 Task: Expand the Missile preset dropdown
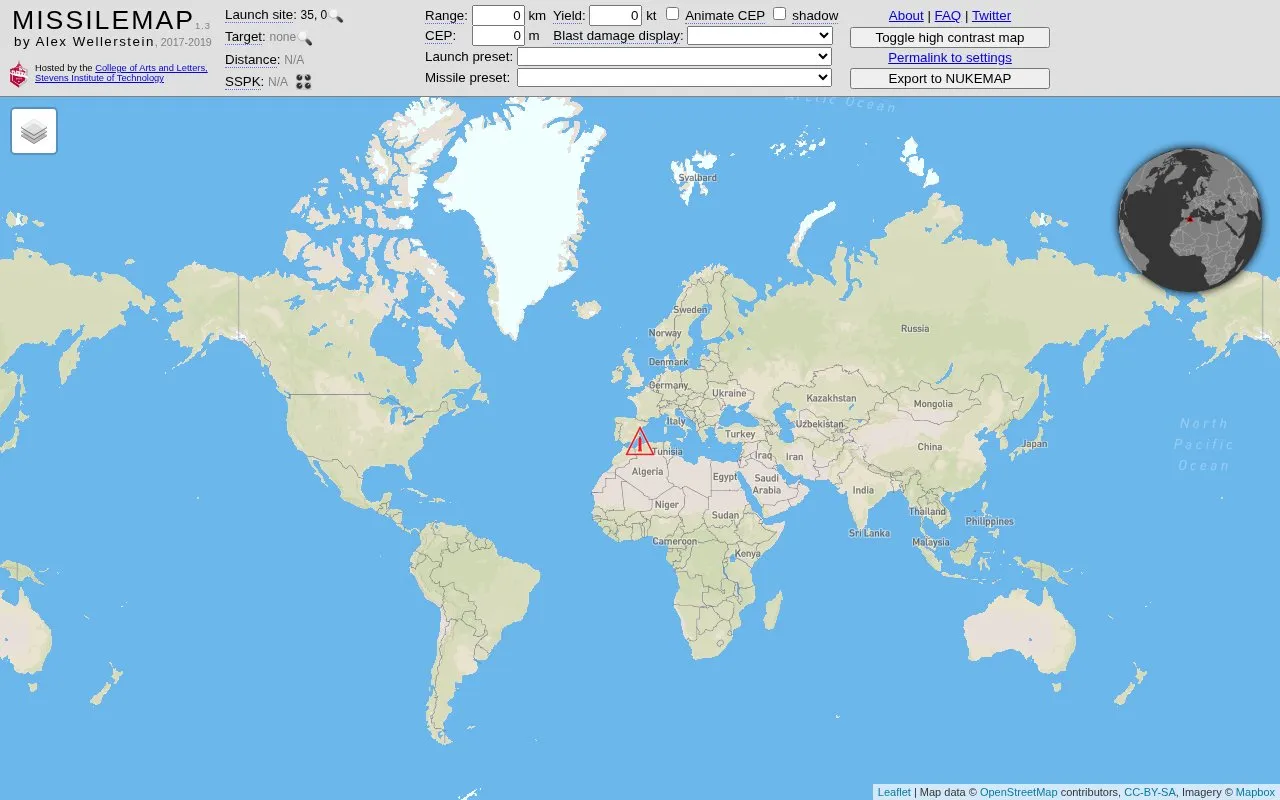tap(674, 78)
